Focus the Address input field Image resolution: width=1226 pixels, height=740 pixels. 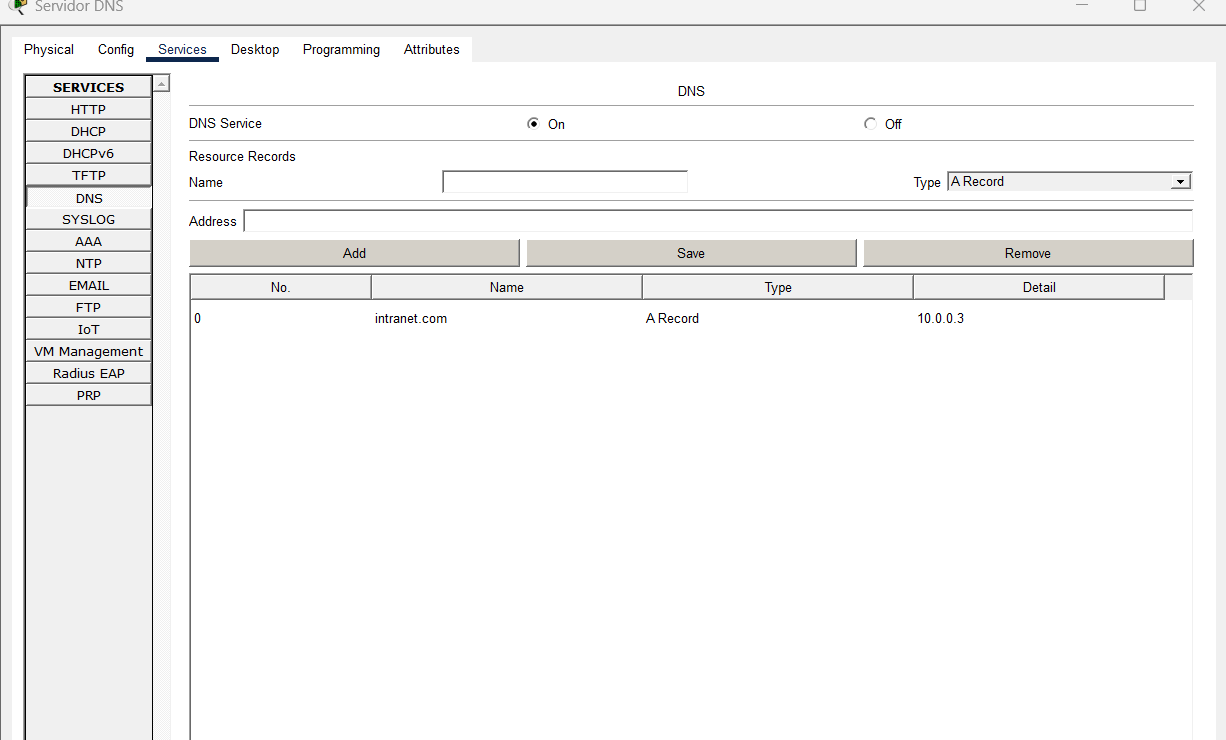(718, 221)
